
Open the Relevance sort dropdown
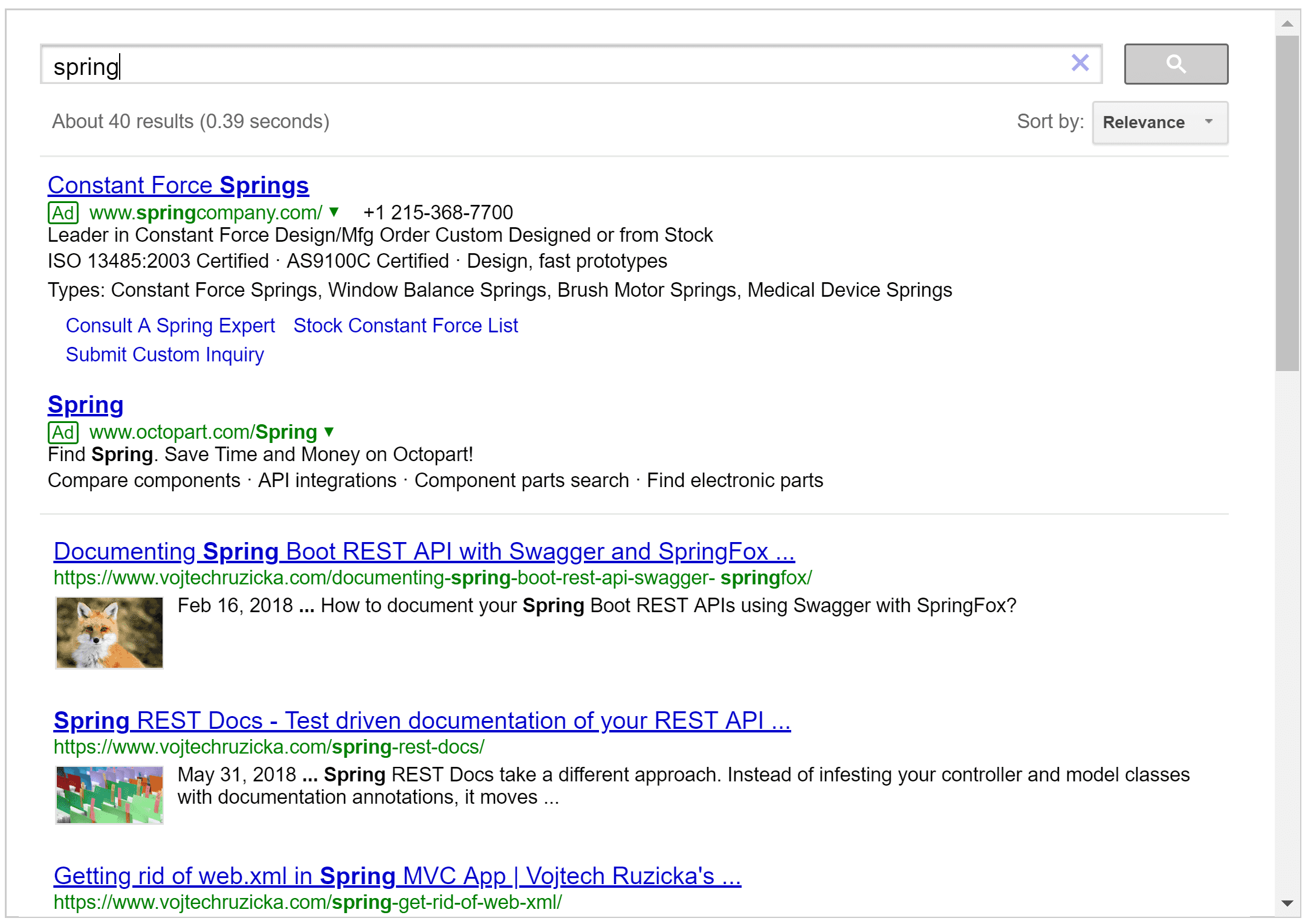[x=1159, y=122]
